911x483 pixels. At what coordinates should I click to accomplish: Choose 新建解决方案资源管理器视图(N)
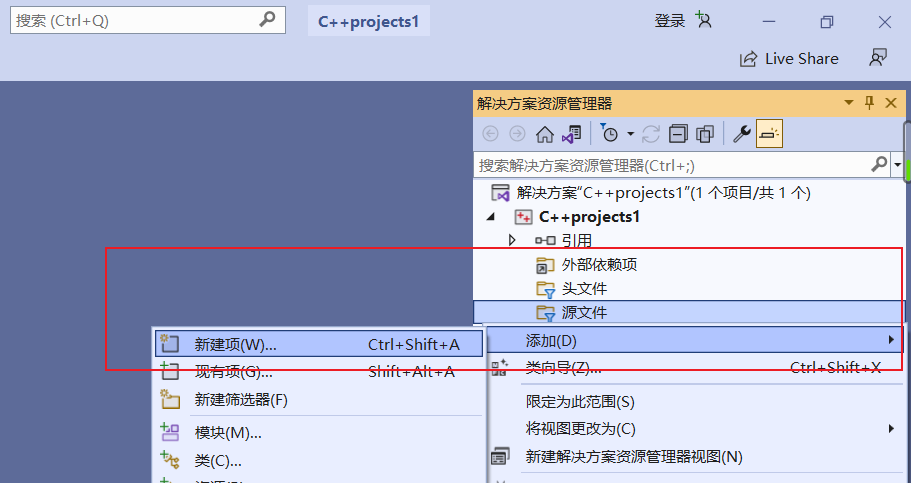click(x=694, y=456)
